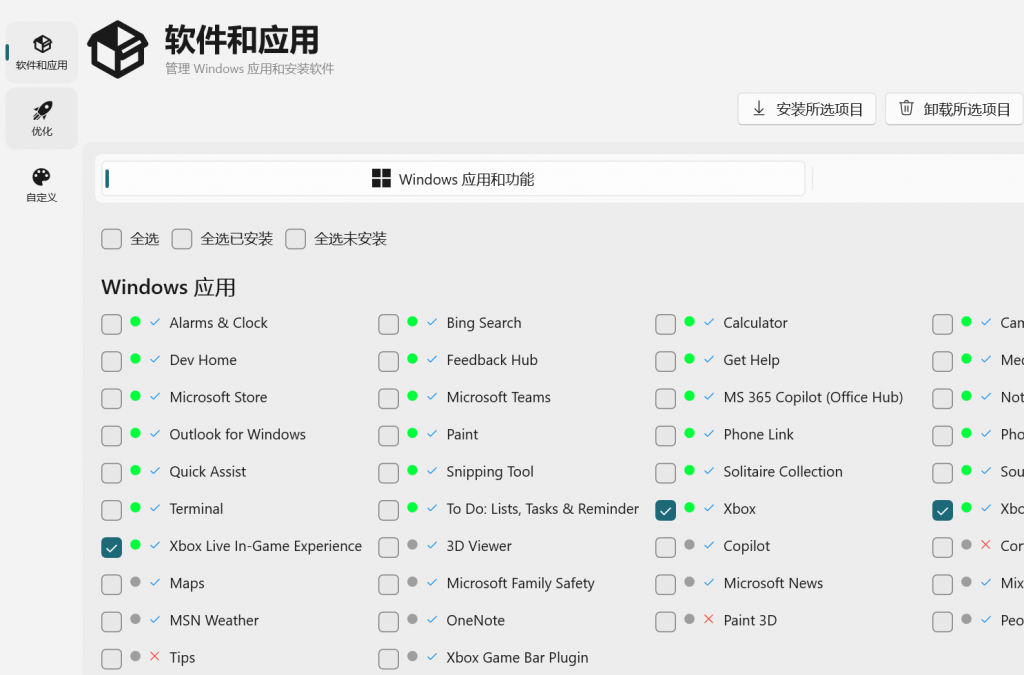Click the Microsoft Store app name
Screen dimensions: 1024x675
(x=218, y=397)
